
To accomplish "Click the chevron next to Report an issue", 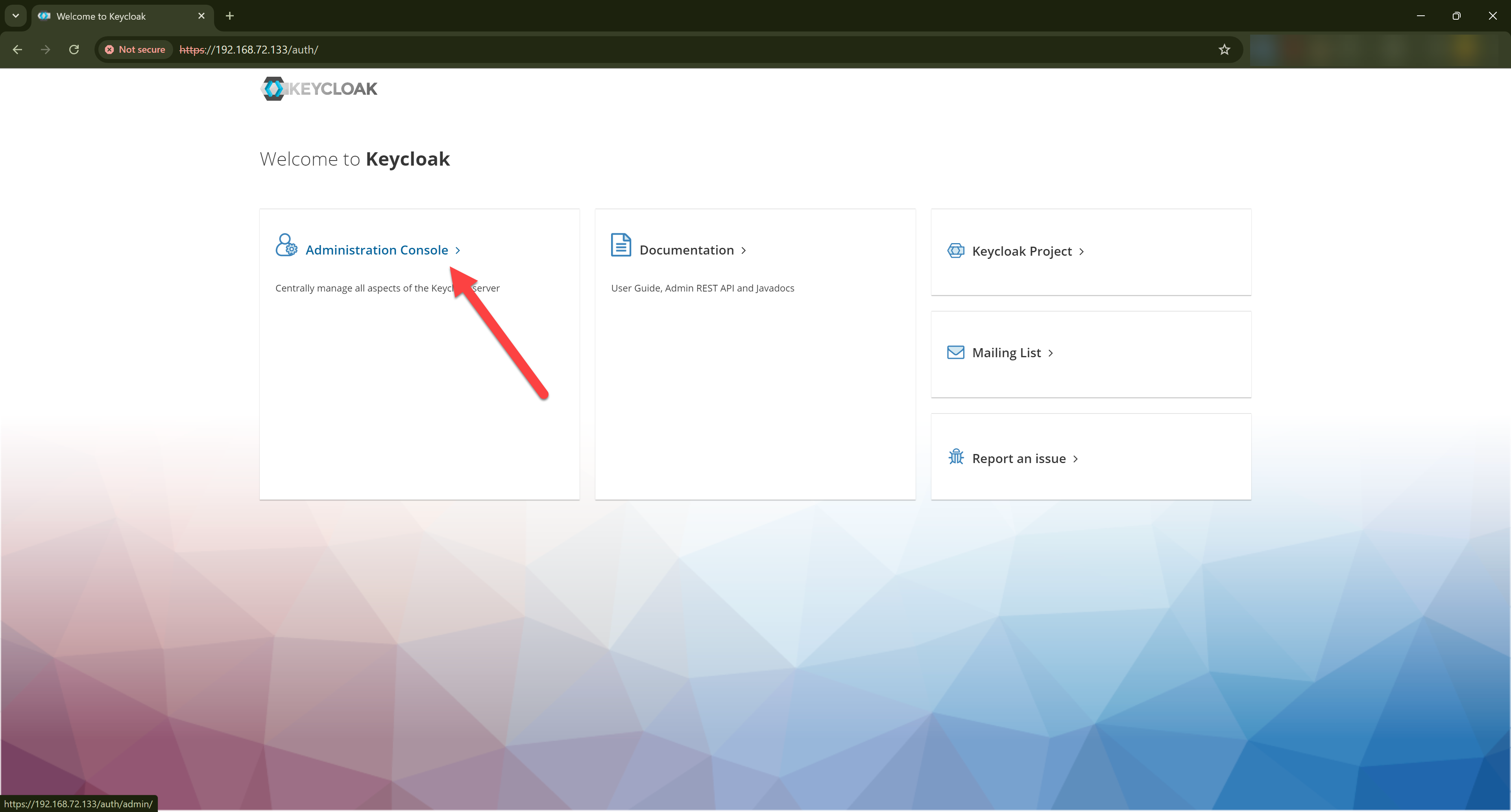I will tap(1076, 458).
